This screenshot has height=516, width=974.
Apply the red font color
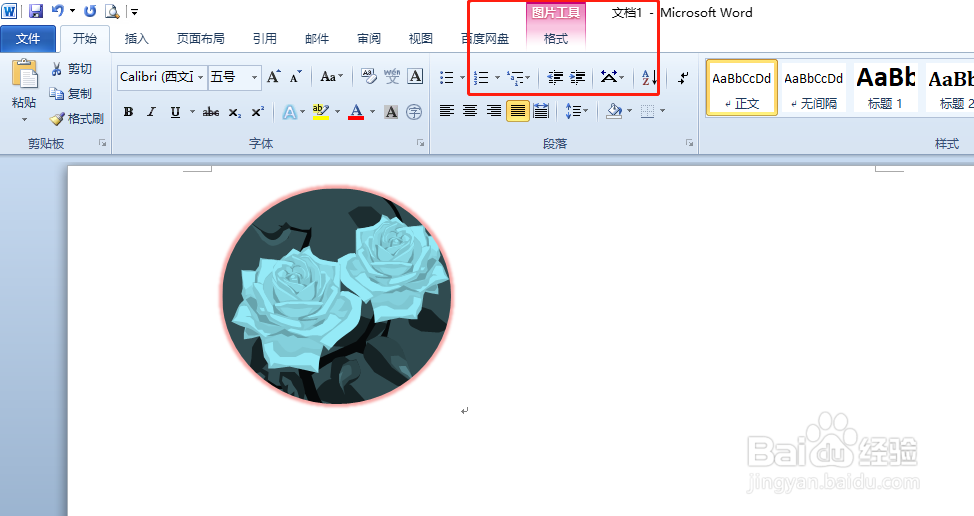356,112
